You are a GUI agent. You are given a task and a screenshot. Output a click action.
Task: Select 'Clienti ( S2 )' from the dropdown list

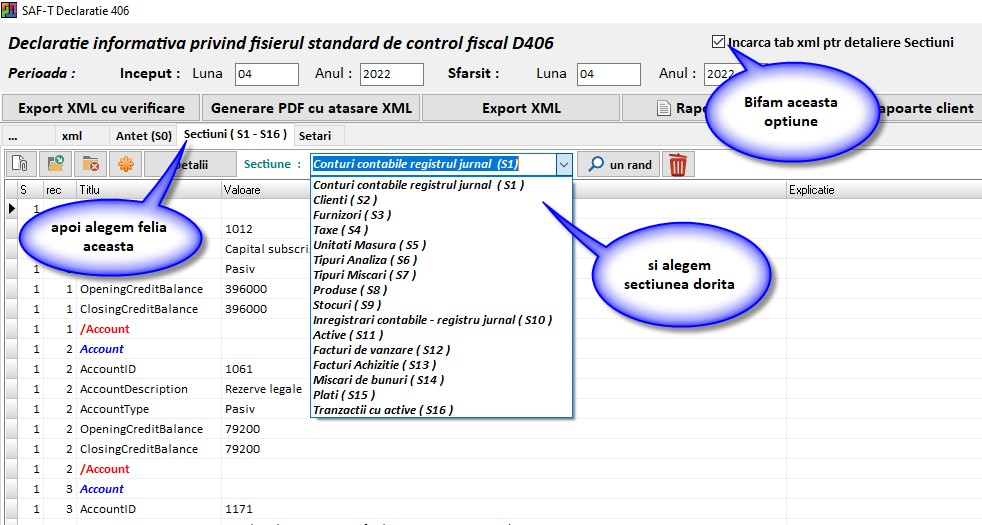pyautogui.click(x=345, y=200)
